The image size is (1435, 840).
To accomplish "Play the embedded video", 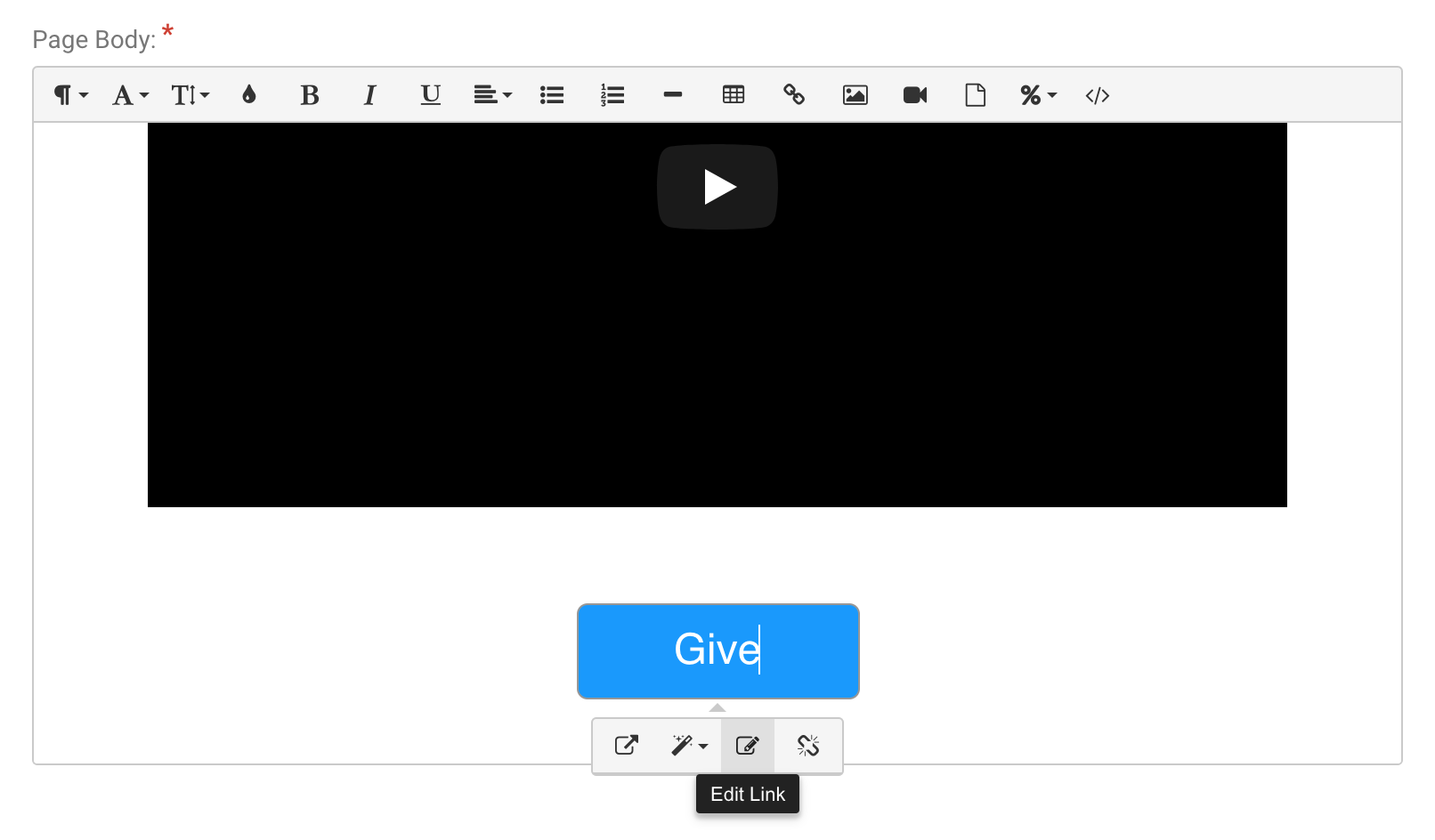I will (717, 187).
